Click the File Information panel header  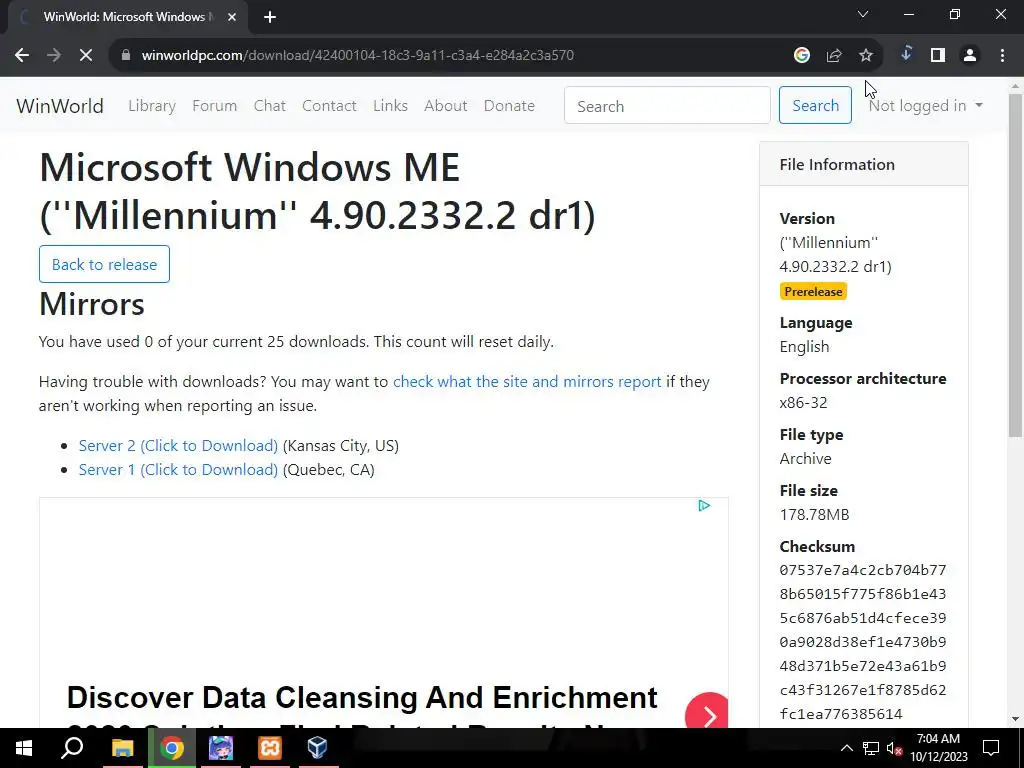pyautogui.click(x=863, y=165)
